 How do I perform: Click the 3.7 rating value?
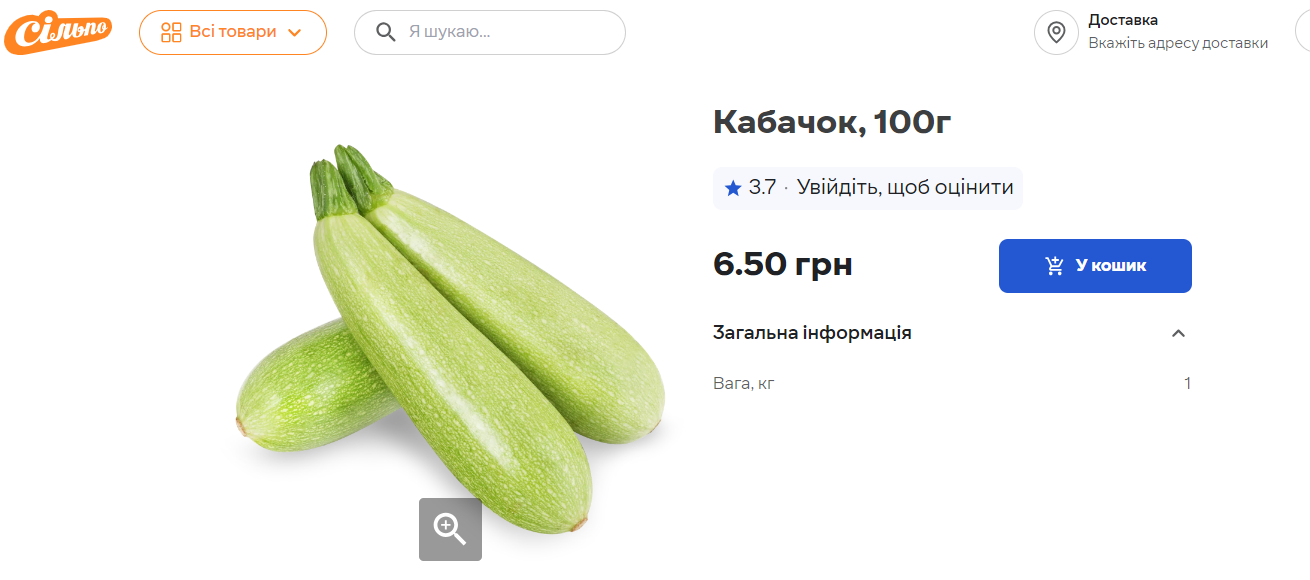(x=762, y=188)
